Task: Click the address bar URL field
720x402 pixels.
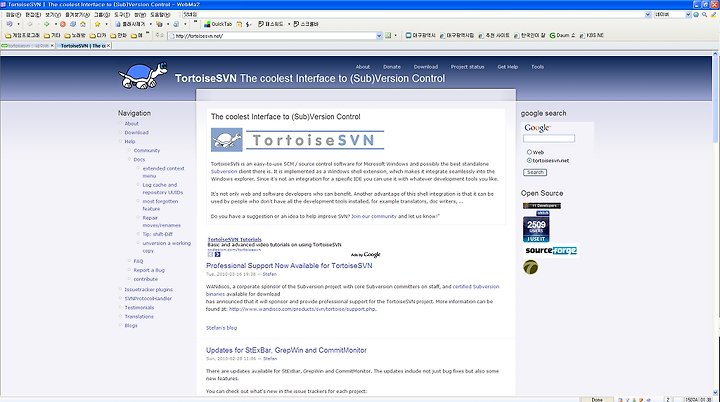Action: click(x=273, y=35)
